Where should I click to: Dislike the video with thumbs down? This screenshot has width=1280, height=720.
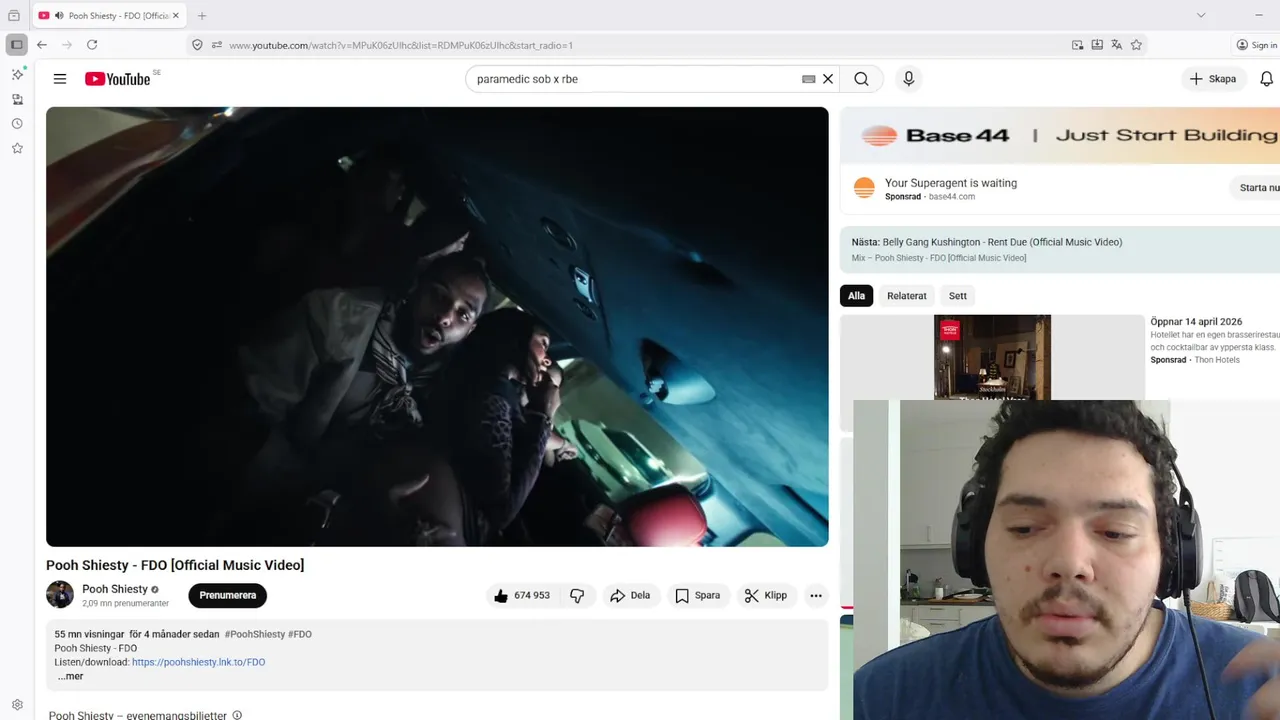[x=577, y=595]
